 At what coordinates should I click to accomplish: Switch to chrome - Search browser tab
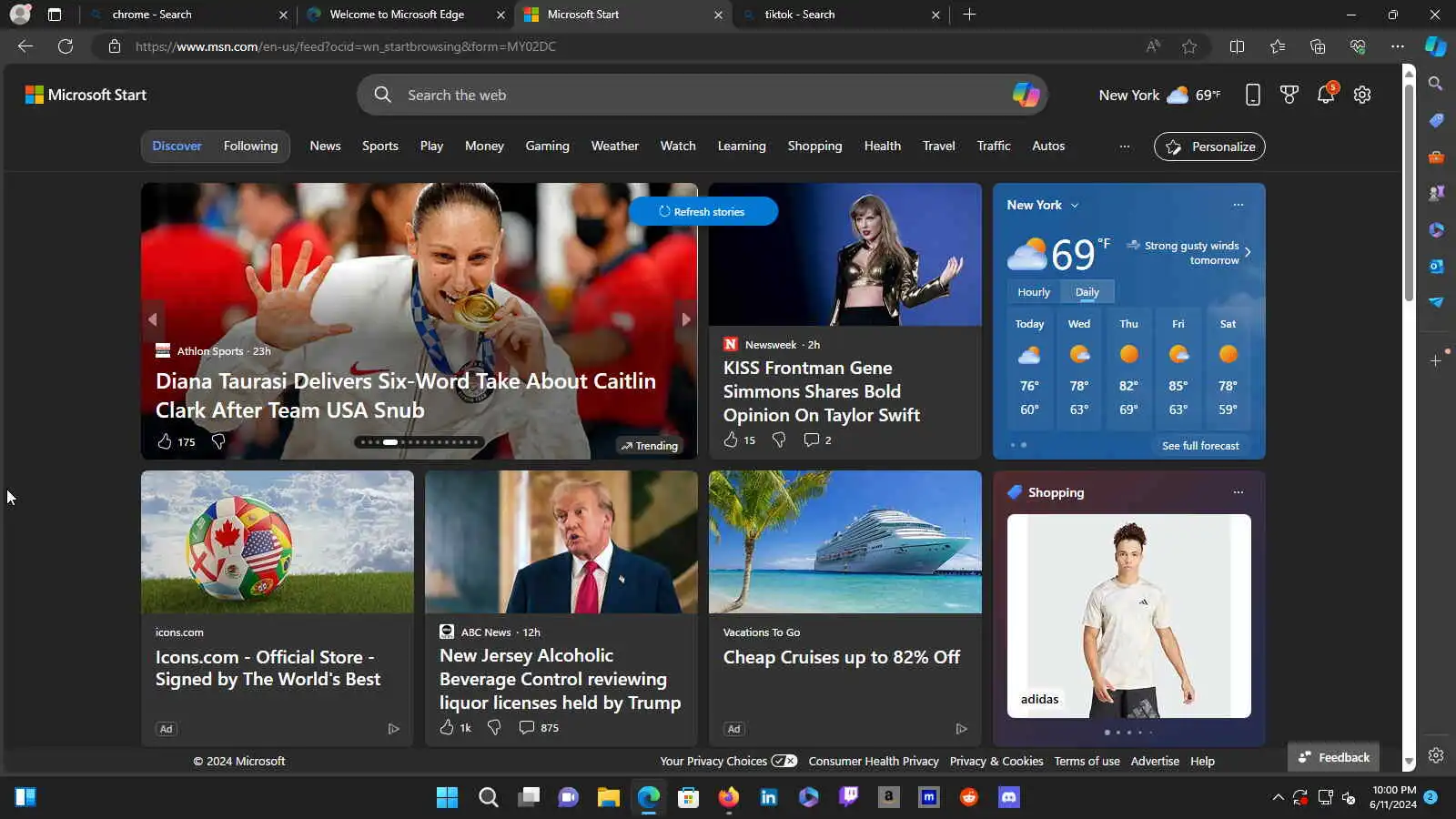[x=187, y=15]
